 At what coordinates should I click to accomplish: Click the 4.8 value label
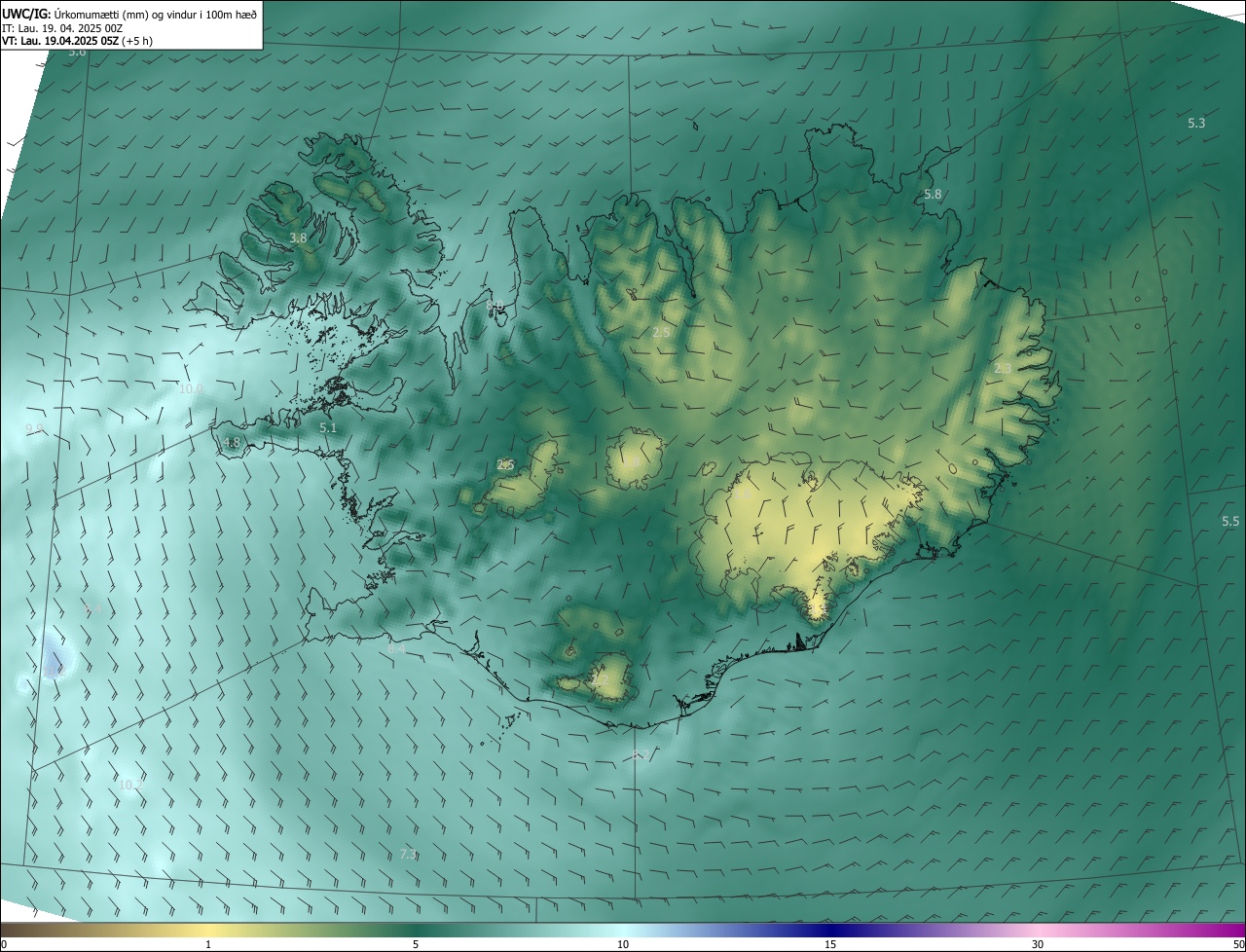pos(231,442)
